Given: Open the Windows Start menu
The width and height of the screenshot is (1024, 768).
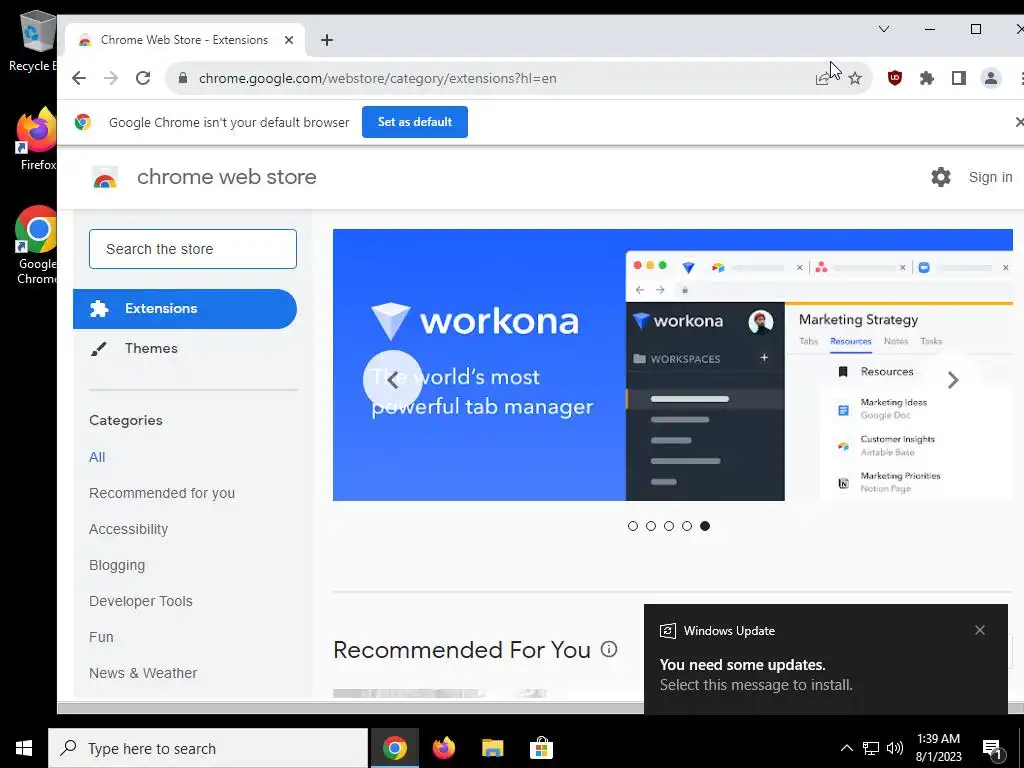Looking at the screenshot, I should click(24, 748).
